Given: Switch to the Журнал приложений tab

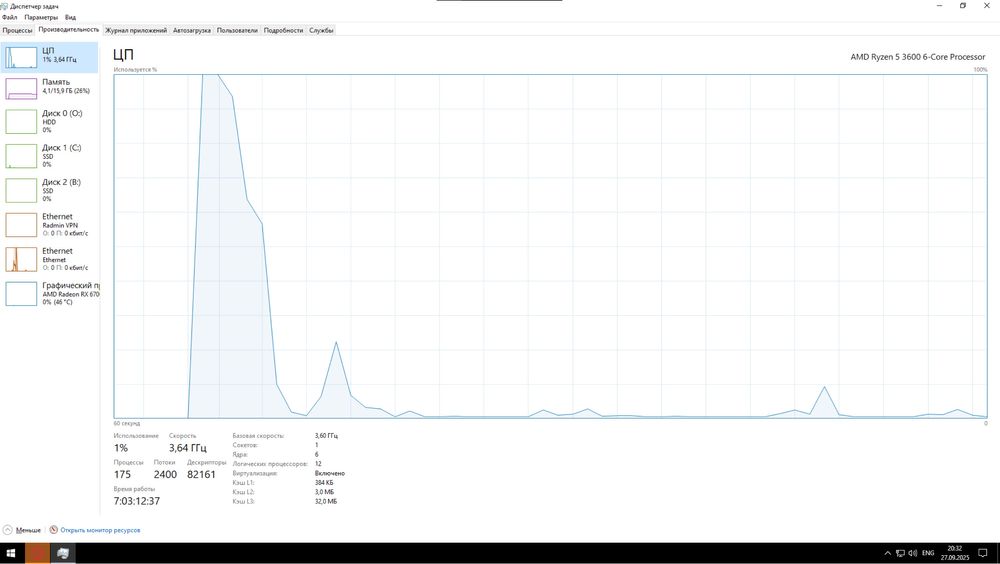Looking at the screenshot, I should (136, 30).
